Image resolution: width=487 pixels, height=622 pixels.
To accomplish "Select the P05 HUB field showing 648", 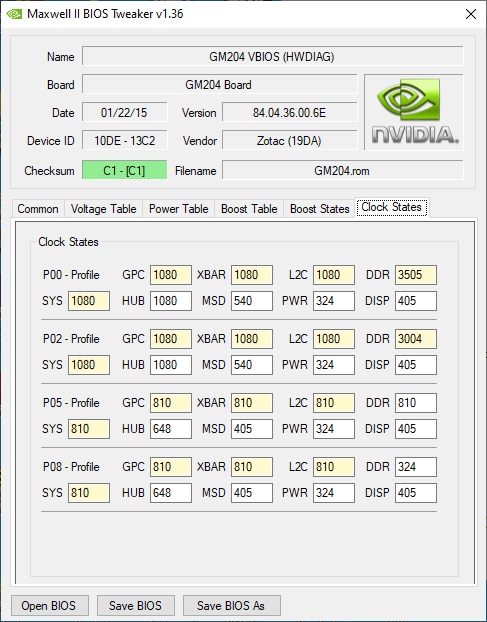I will pos(171,429).
